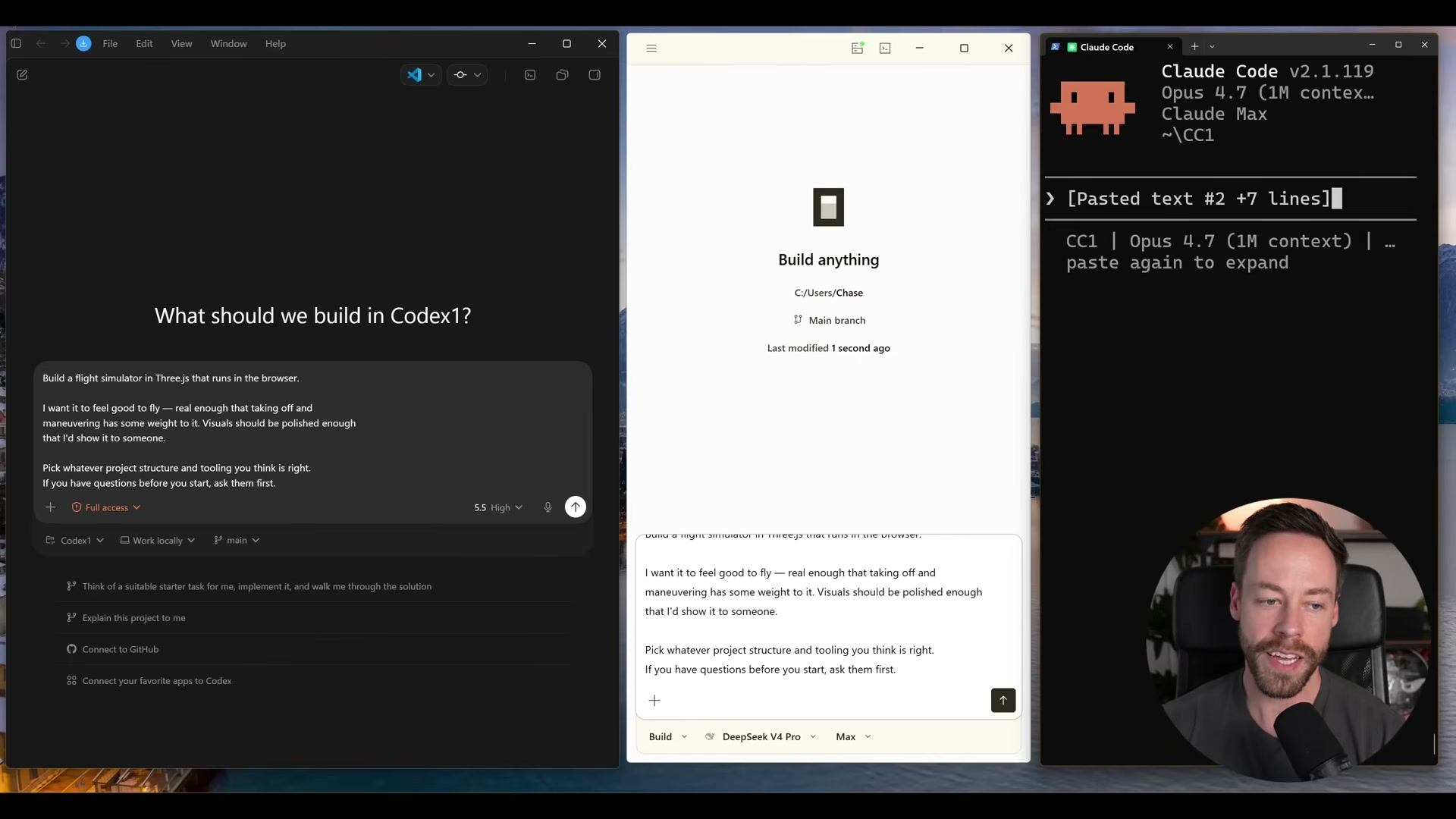Open the main branch selector dropdown

(236, 540)
